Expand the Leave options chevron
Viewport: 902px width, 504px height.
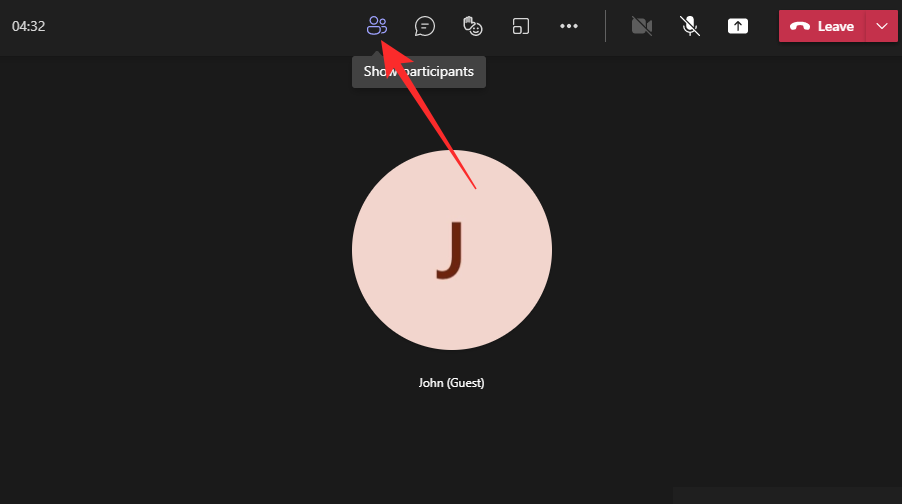pyautogui.click(x=881, y=26)
